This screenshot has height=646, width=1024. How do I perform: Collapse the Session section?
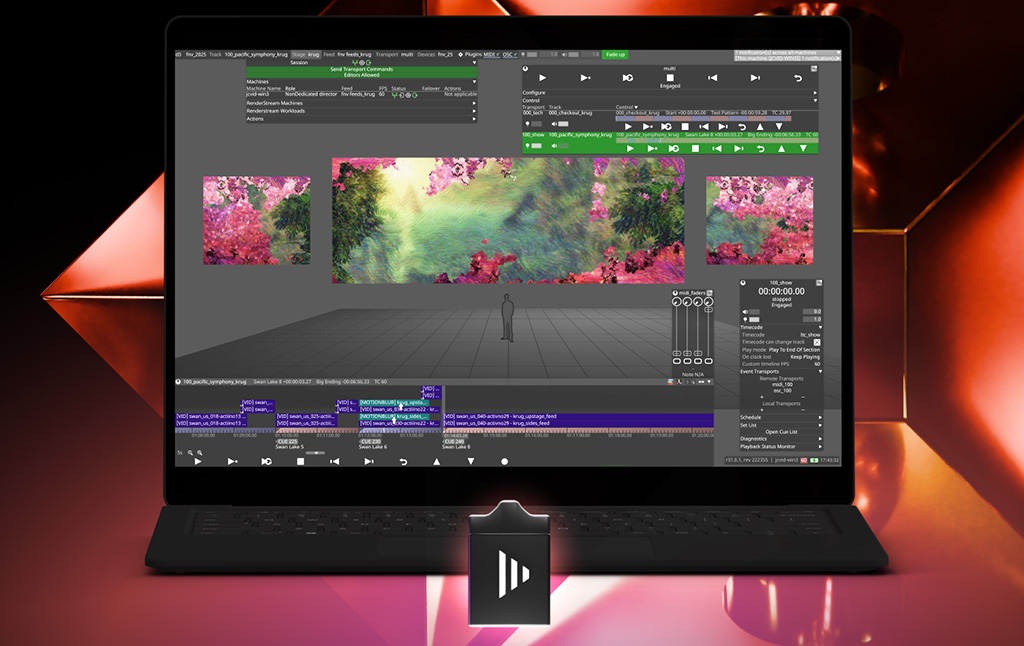click(474, 63)
